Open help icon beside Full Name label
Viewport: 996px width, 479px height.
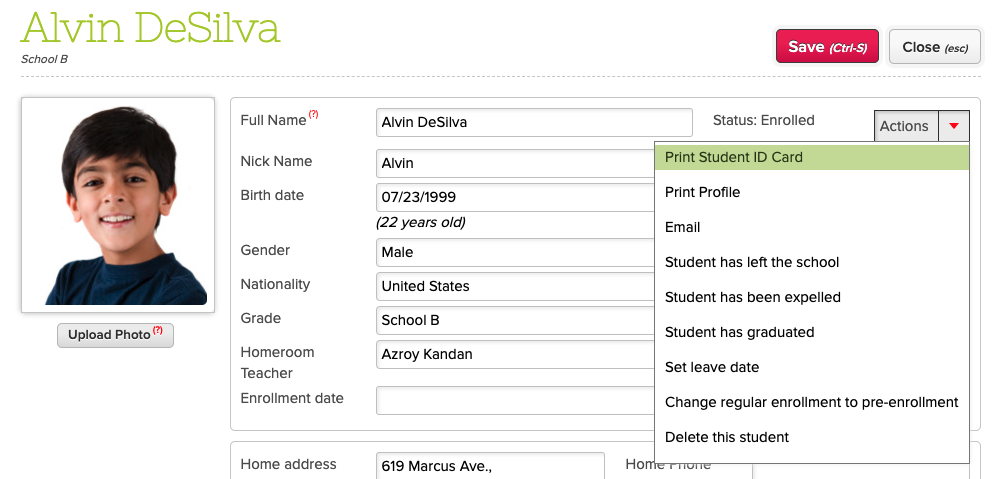[313, 115]
